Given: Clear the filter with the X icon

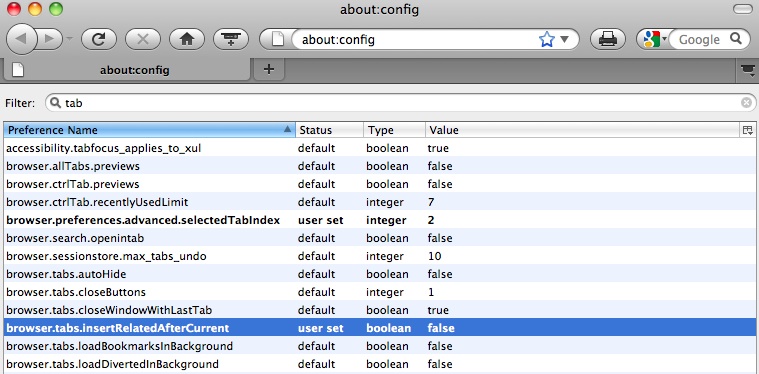Looking at the screenshot, I should 746,103.
